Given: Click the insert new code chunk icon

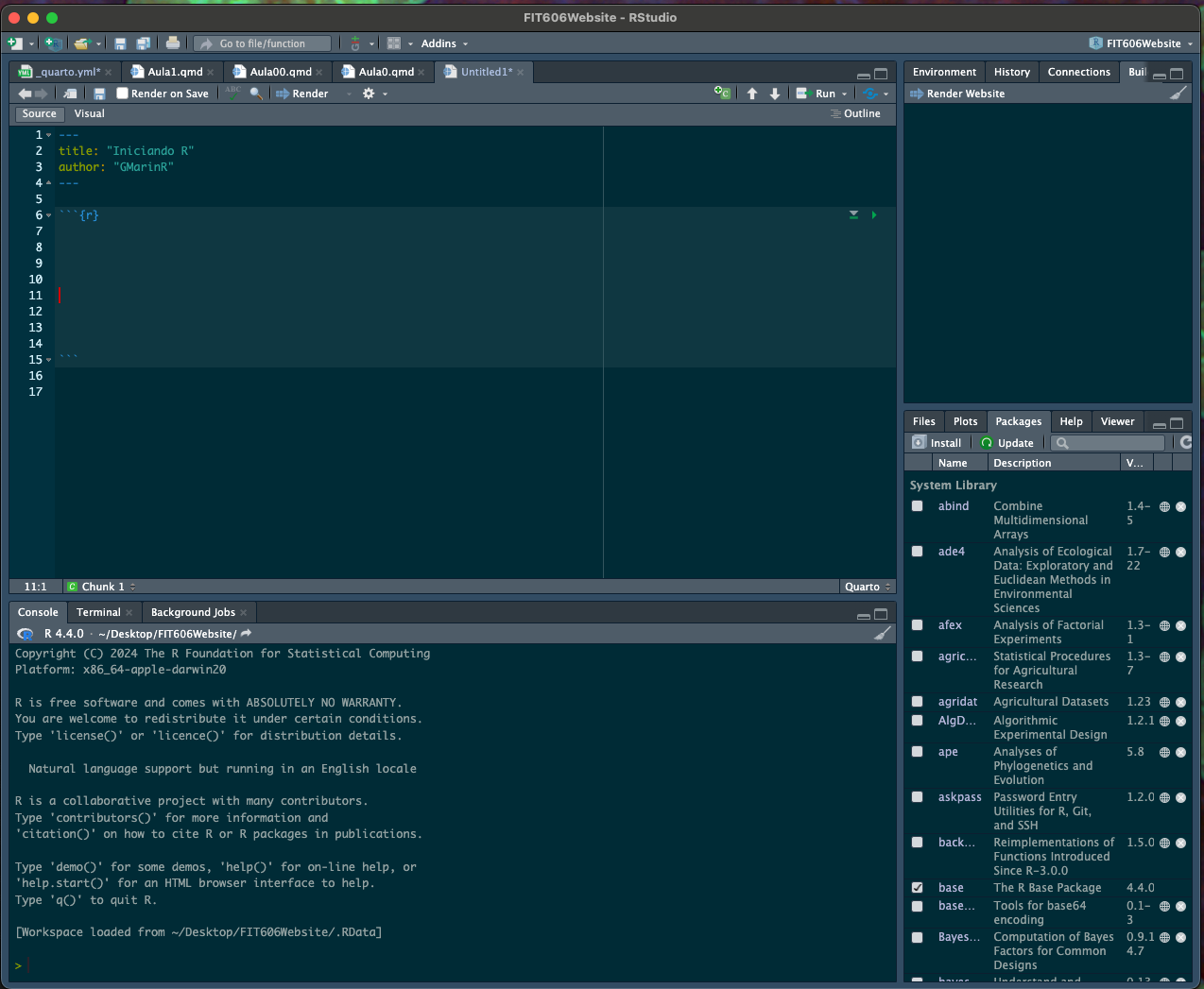Looking at the screenshot, I should click(x=722, y=93).
